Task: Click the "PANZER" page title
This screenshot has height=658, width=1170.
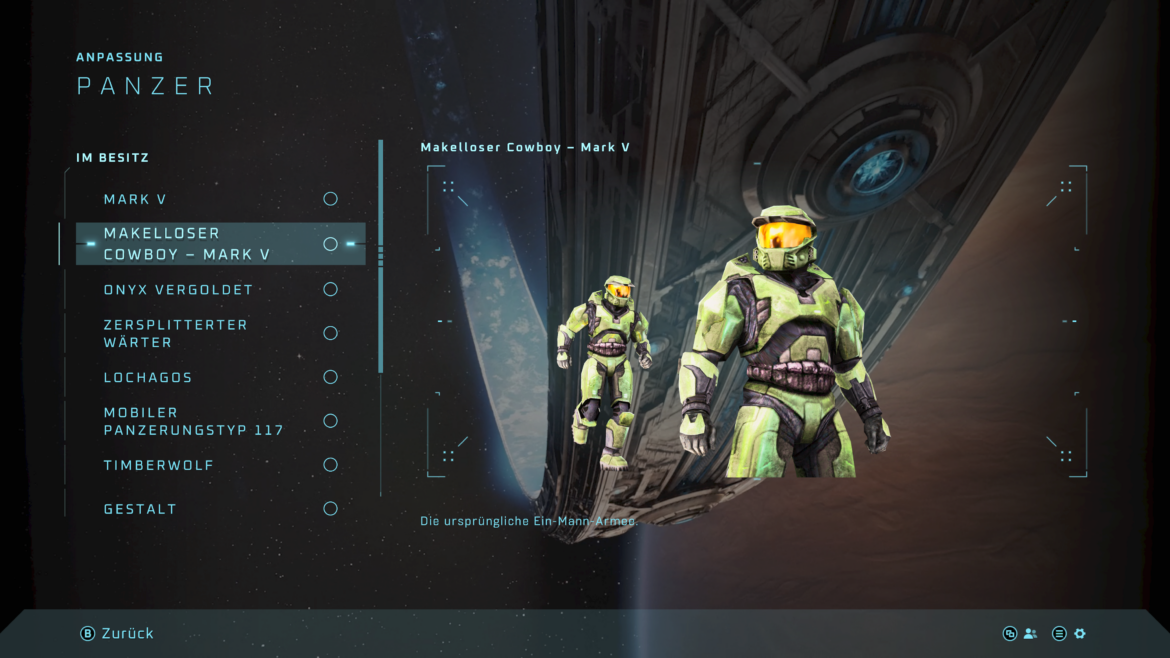Action: pyautogui.click(x=146, y=86)
